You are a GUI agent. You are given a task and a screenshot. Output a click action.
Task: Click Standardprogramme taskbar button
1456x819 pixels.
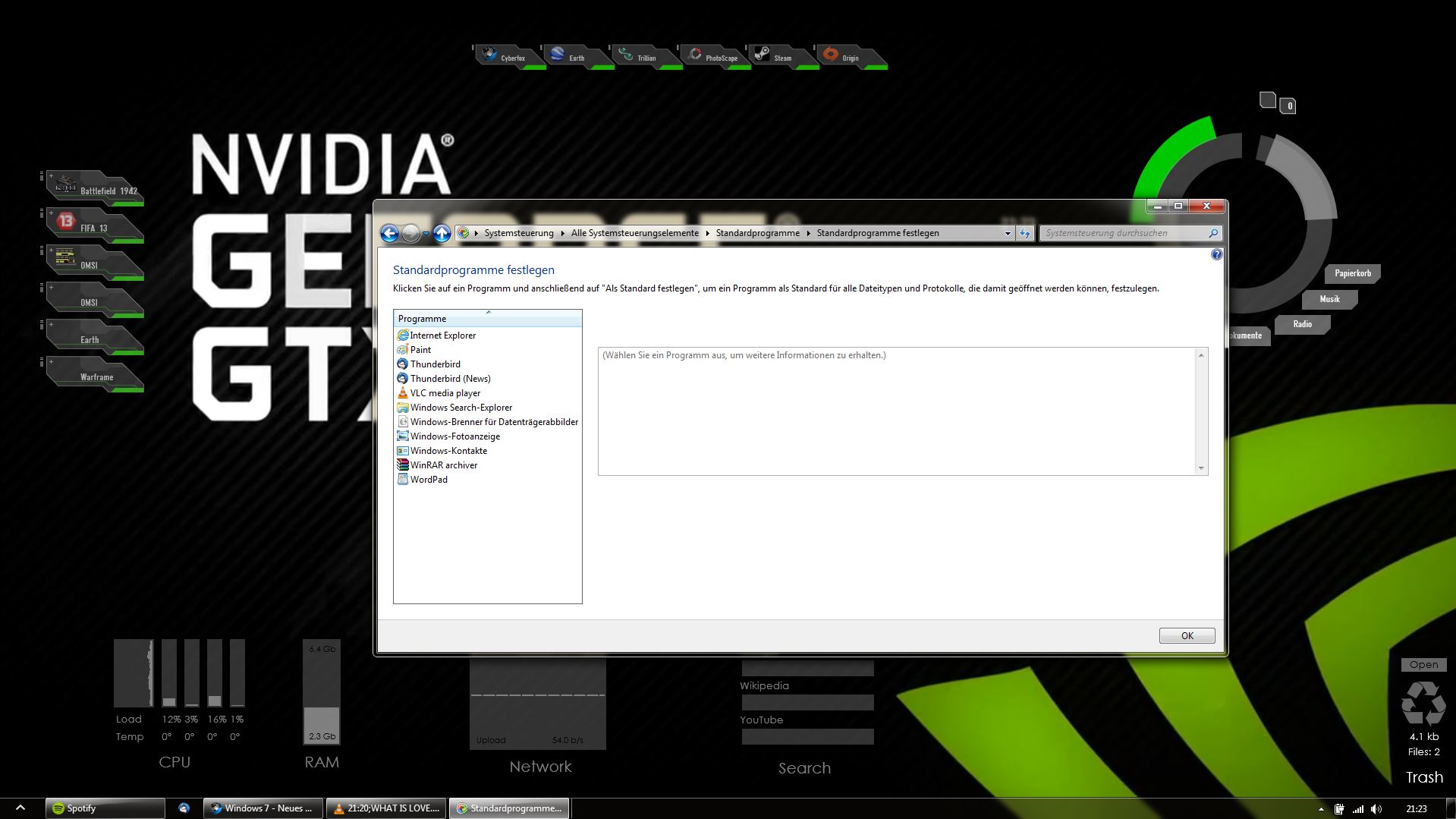509,808
